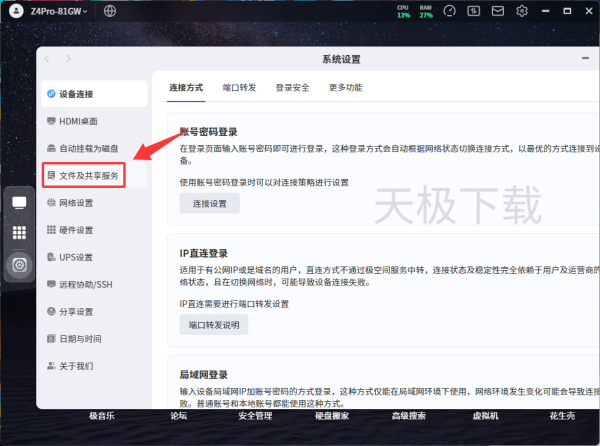The image size is (600, 446).
Task: Select 网络设置 in sidebar
Action: 77,203
